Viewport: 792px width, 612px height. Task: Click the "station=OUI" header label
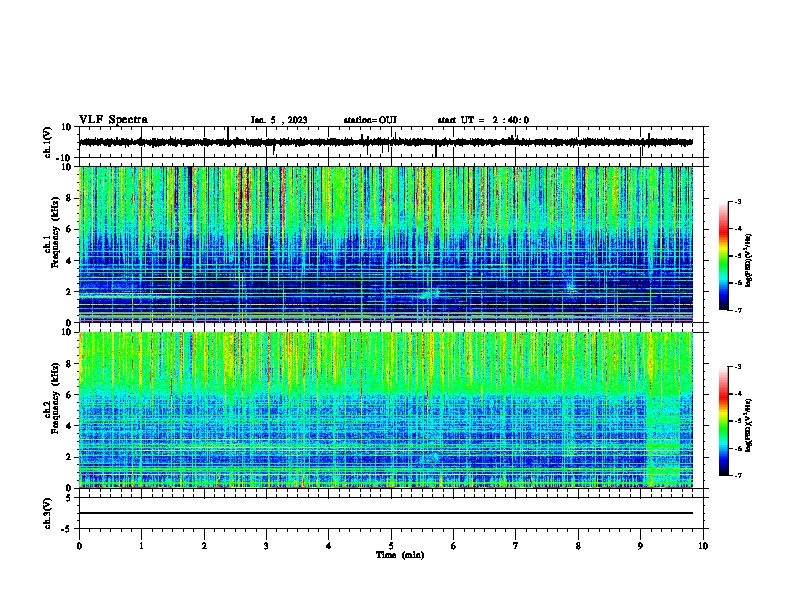point(370,120)
